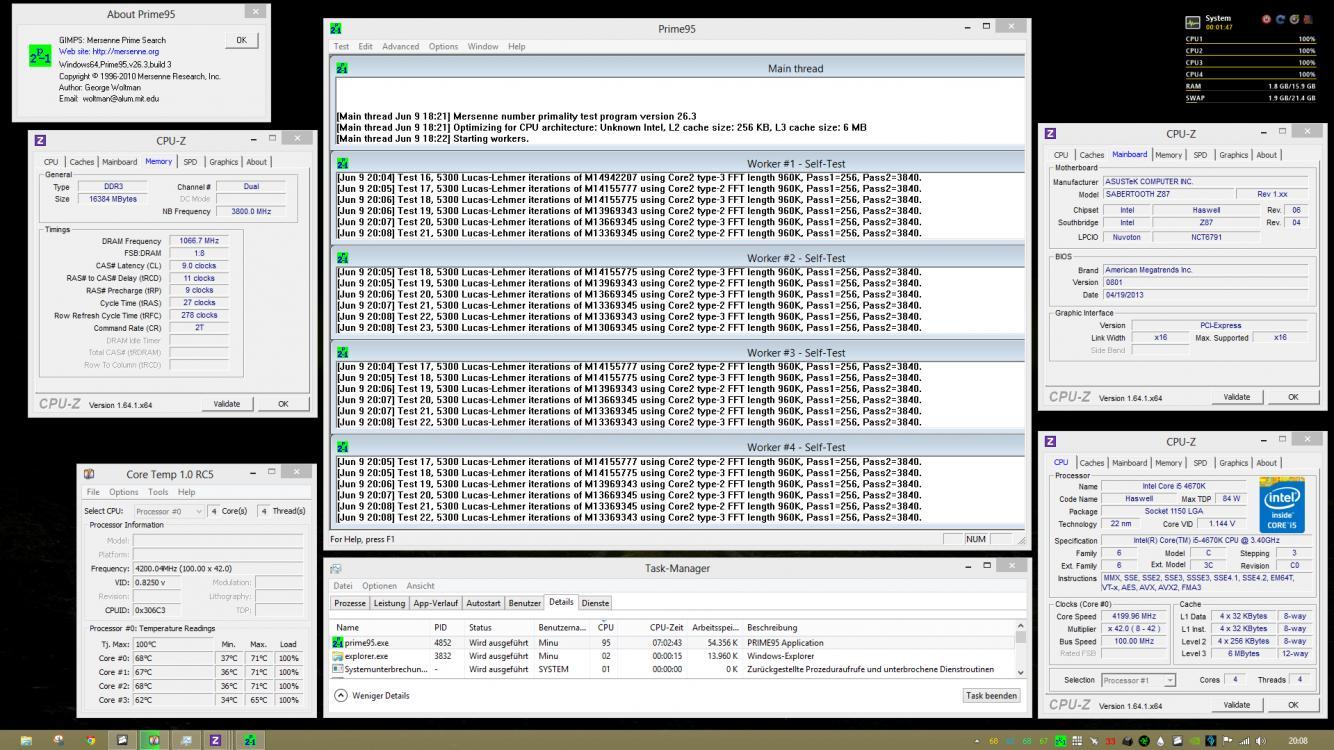Image resolution: width=1334 pixels, height=750 pixels.
Task: Open the Advanced menu in Prime95
Action: click(400, 46)
